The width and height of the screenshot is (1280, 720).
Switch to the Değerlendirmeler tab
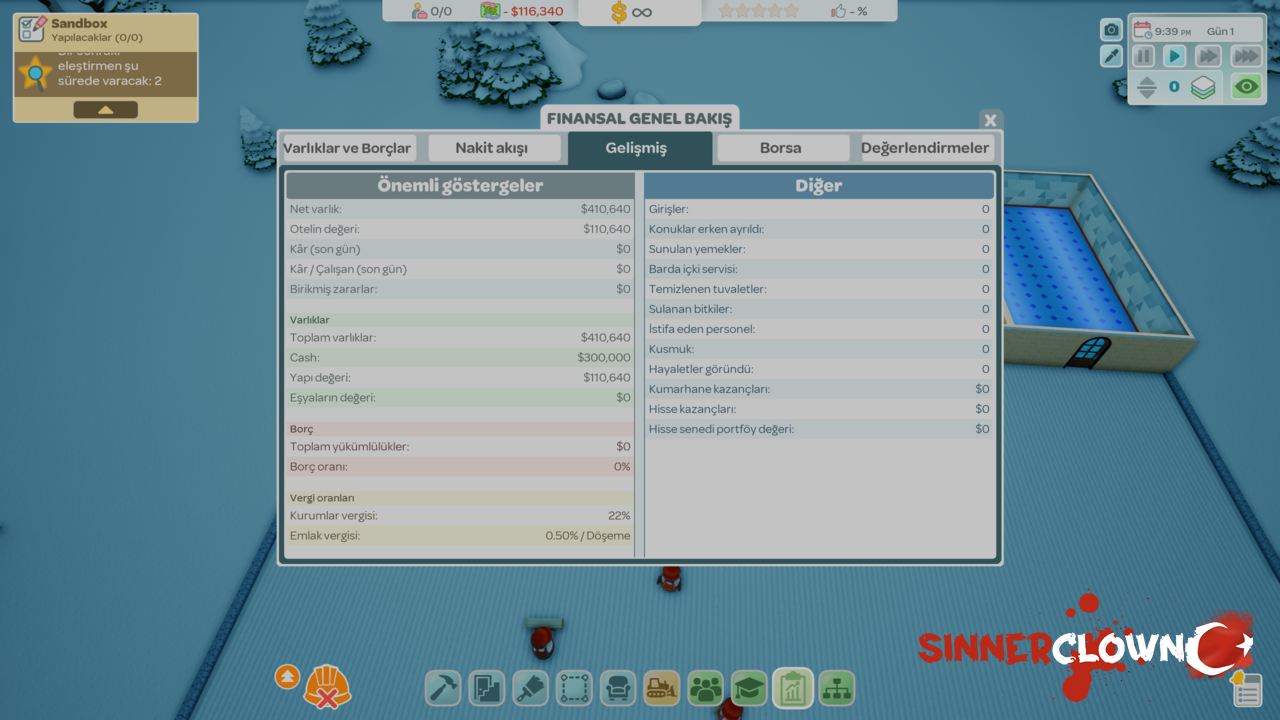click(926, 148)
